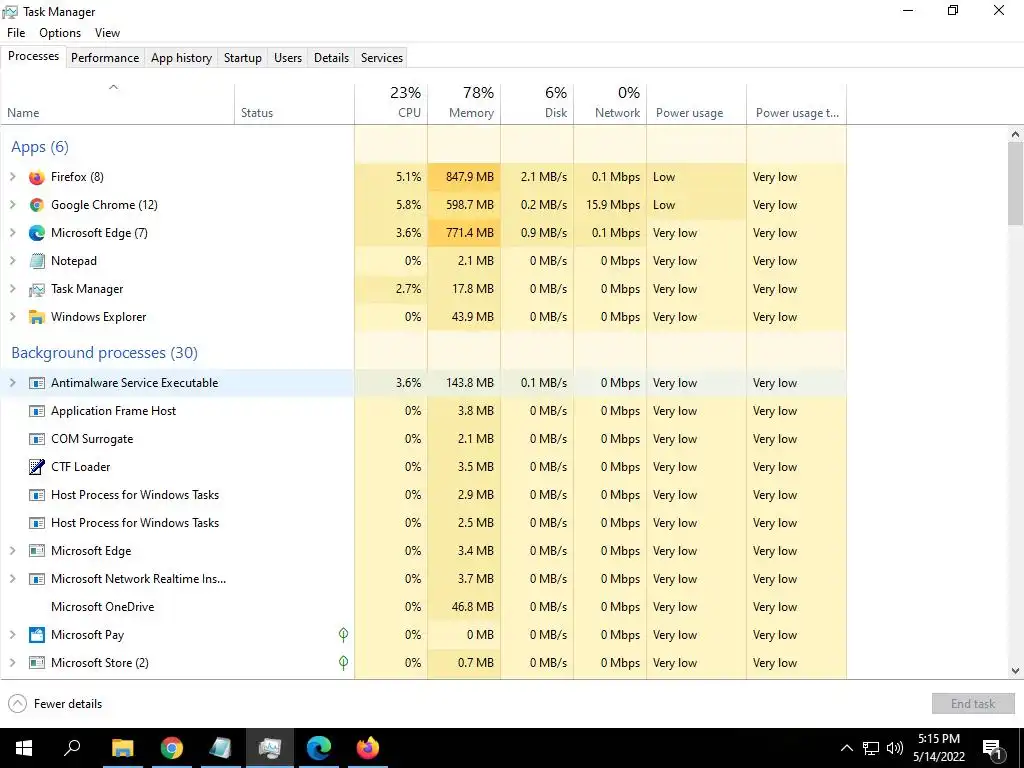Viewport: 1024px width, 768px height.
Task: Switch to the Users tab
Action: tap(288, 57)
